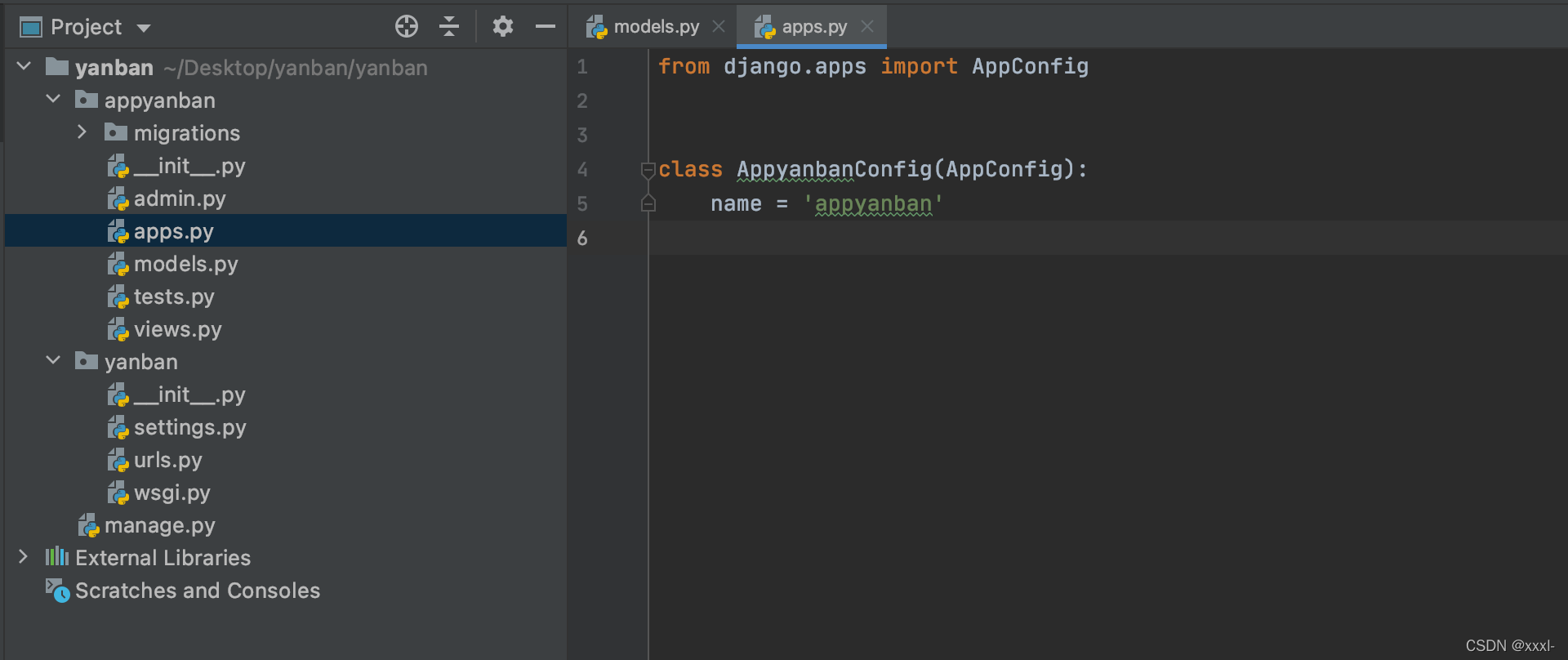Click the fold end marker at line 5
Screen dimensions: 1568x660
point(648,203)
